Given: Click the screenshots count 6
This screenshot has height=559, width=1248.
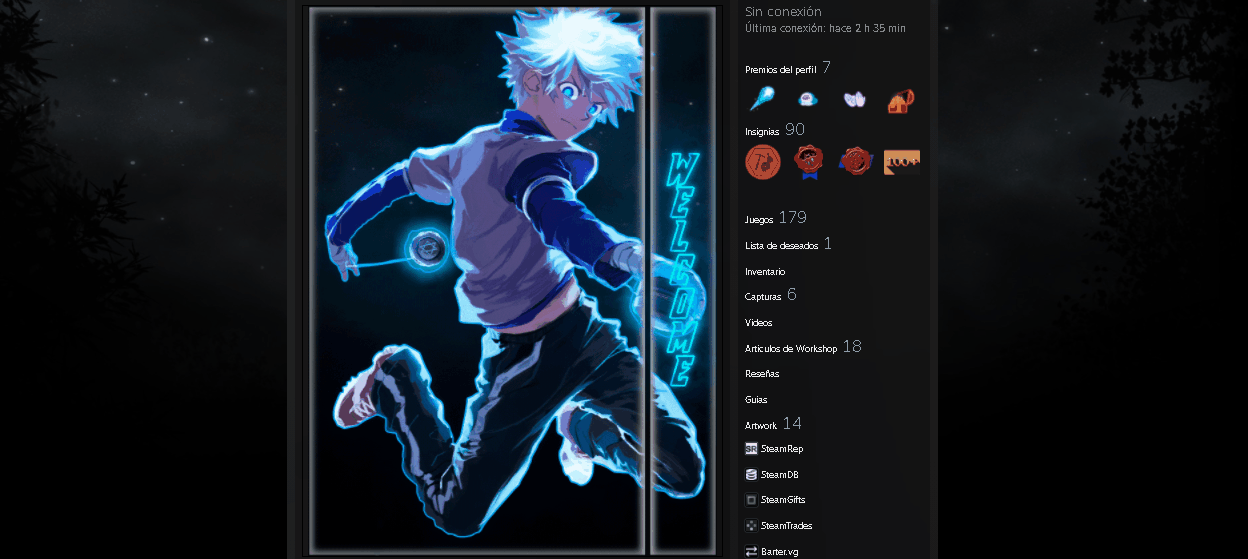Looking at the screenshot, I should (x=792, y=294).
